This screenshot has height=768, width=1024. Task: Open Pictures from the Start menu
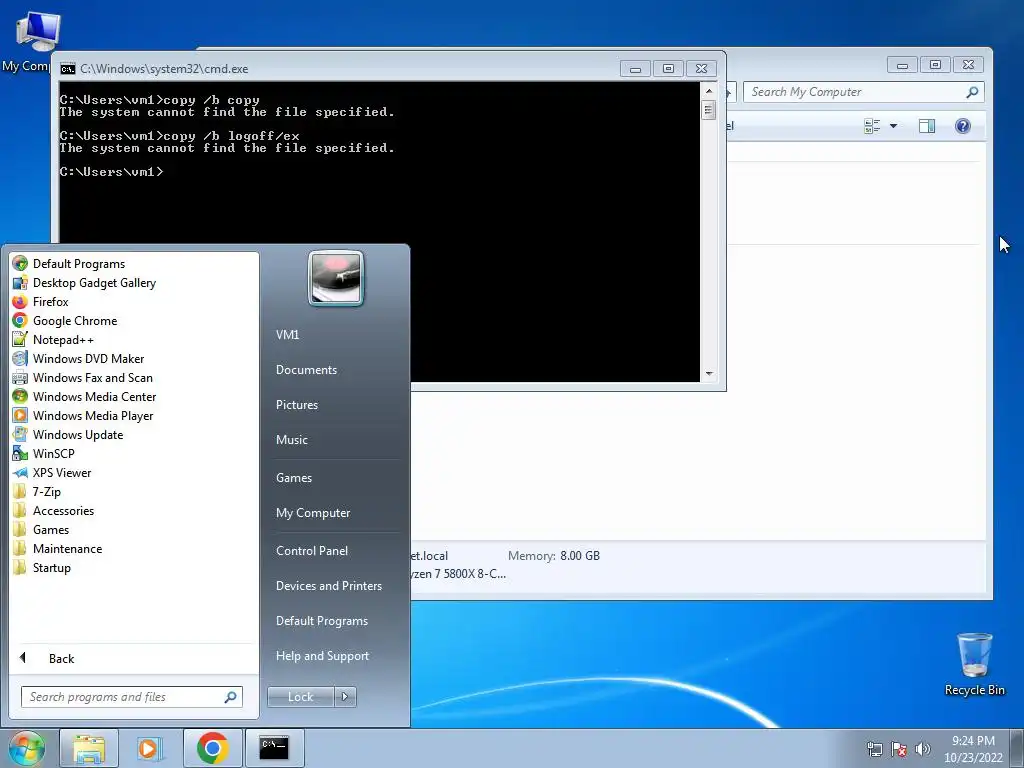coord(296,405)
